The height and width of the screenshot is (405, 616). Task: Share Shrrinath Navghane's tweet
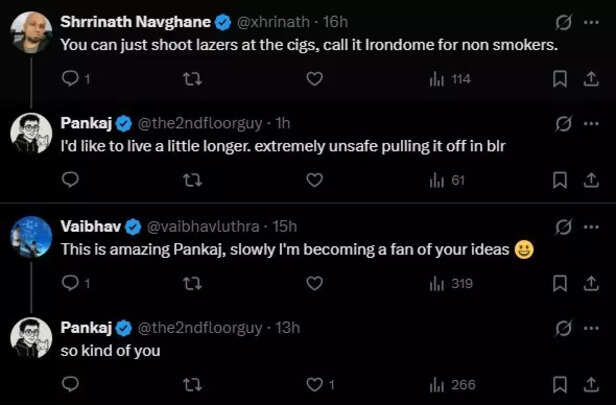[591, 78]
